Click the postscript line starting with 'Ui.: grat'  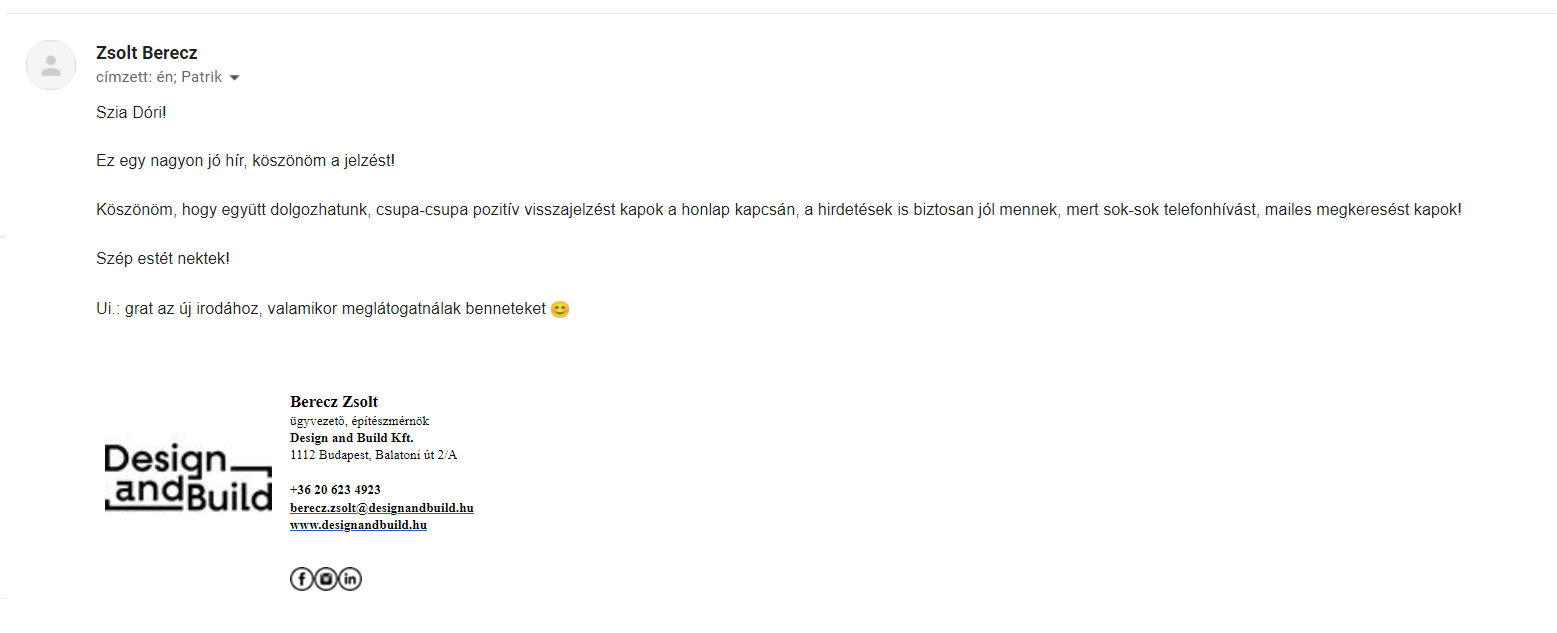[x=333, y=309]
